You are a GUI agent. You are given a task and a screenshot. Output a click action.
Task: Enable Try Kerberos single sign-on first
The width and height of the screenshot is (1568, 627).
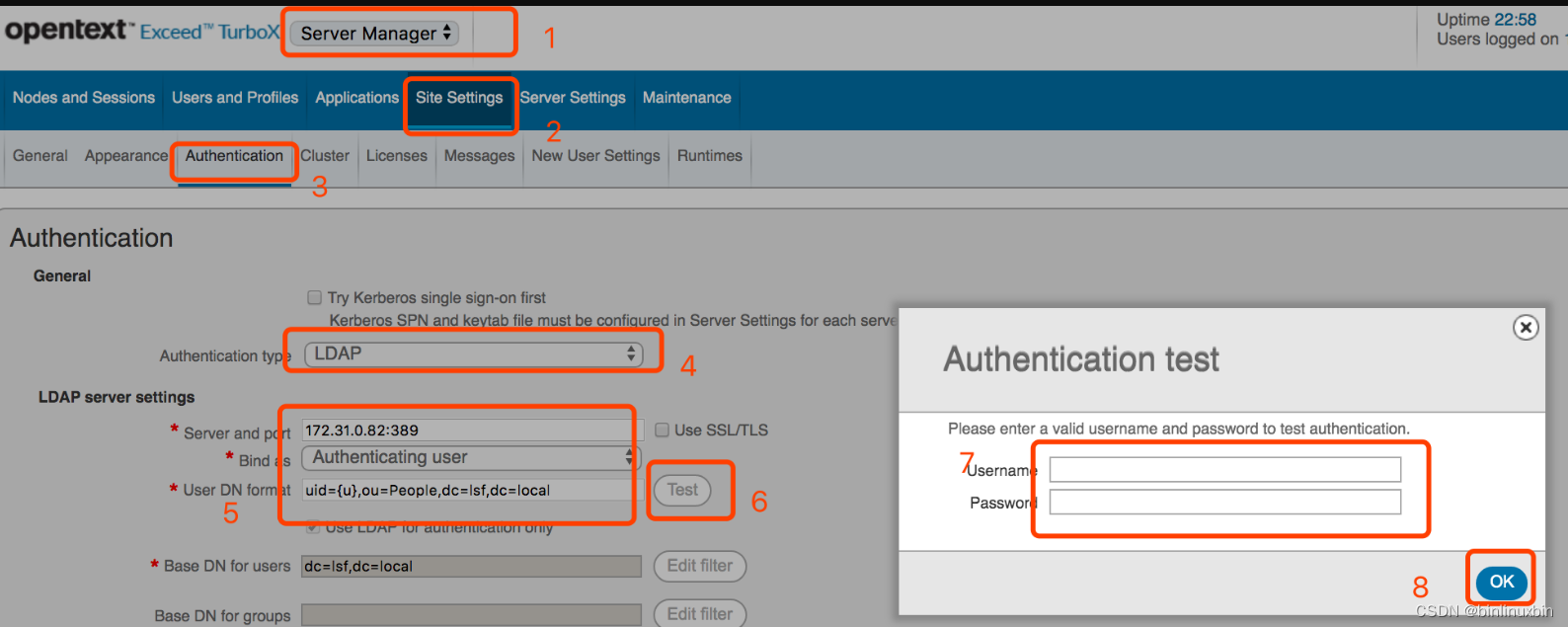pyautogui.click(x=314, y=297)
